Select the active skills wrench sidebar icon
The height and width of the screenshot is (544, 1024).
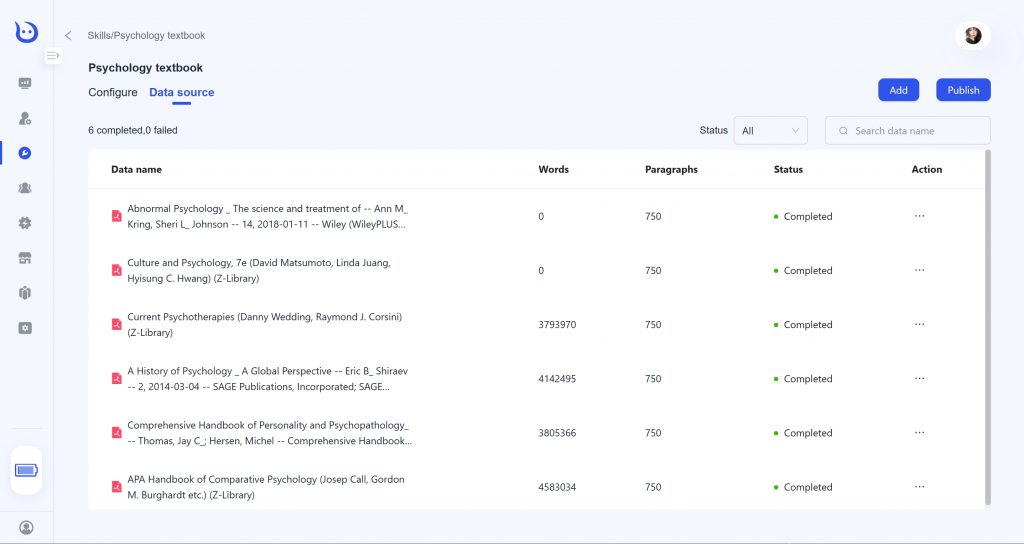pyautogui.click(x=25, y=153)
